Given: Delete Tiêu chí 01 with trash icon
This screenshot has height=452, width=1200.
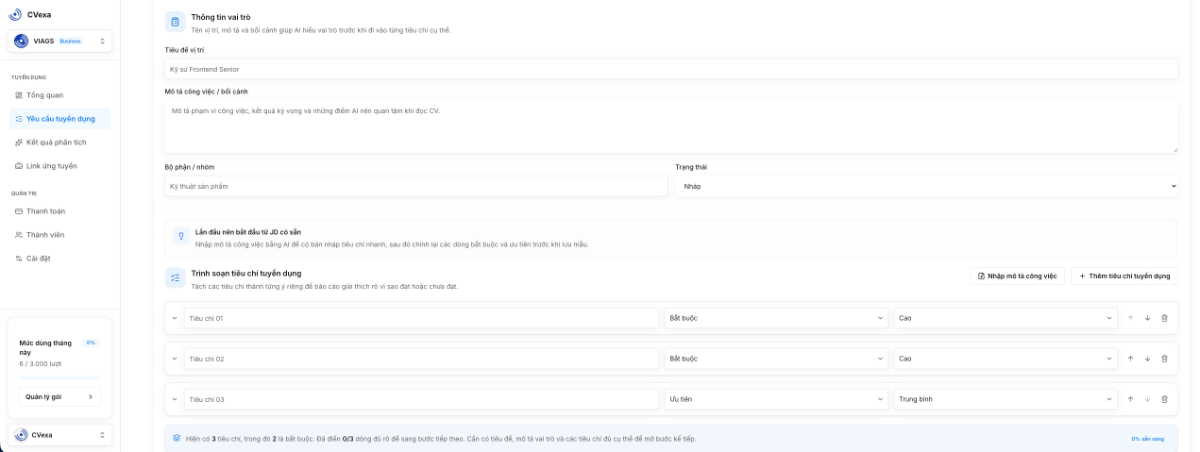Looking at the screenshot, I should pyautogui.click(x=1165, y=318).
